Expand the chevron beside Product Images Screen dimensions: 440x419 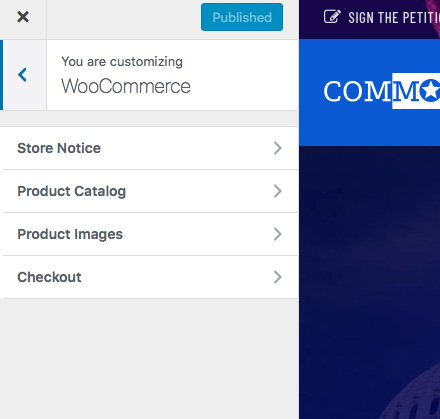click(278, 234)
